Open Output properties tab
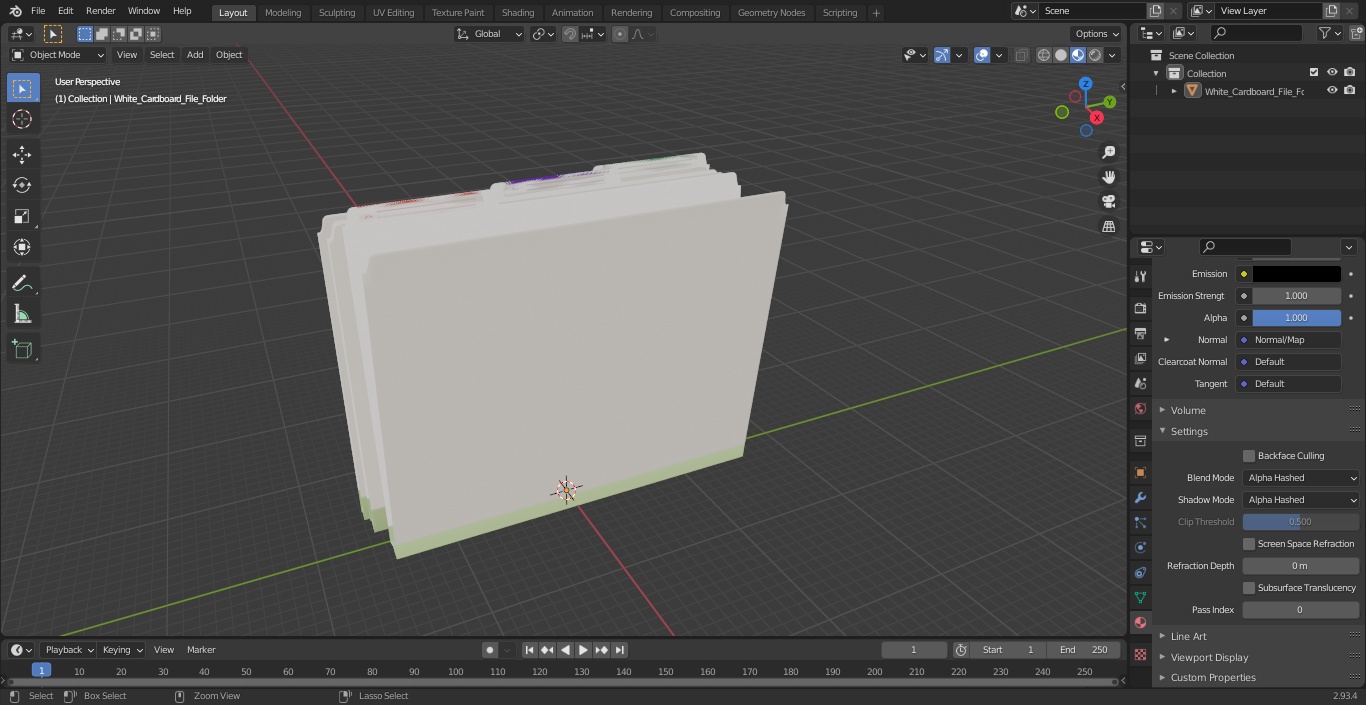Viewport: 1366px width, 705px height. (1140, 333)
